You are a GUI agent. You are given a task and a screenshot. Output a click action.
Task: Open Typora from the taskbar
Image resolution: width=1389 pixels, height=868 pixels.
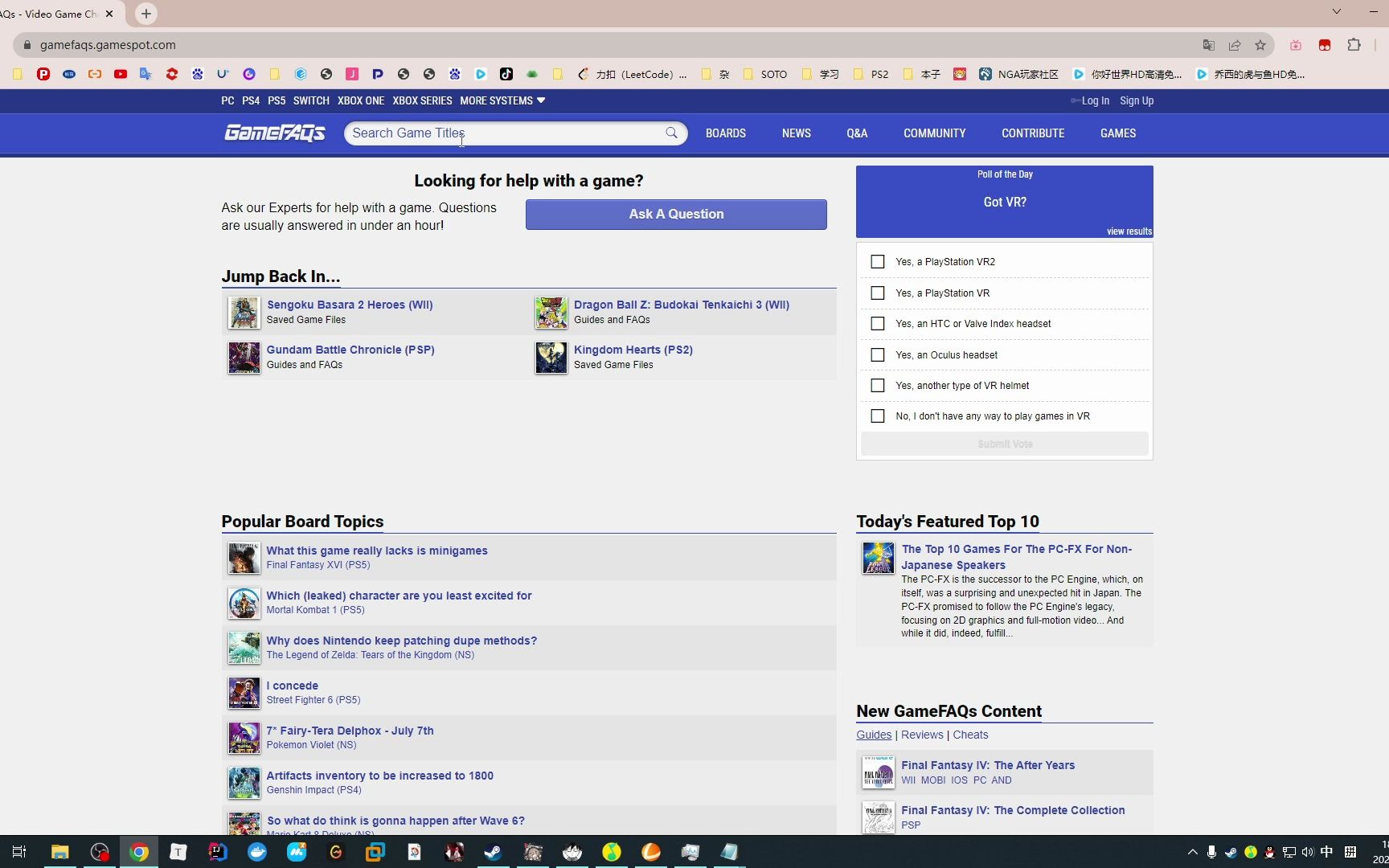click(x=178, y=852)
